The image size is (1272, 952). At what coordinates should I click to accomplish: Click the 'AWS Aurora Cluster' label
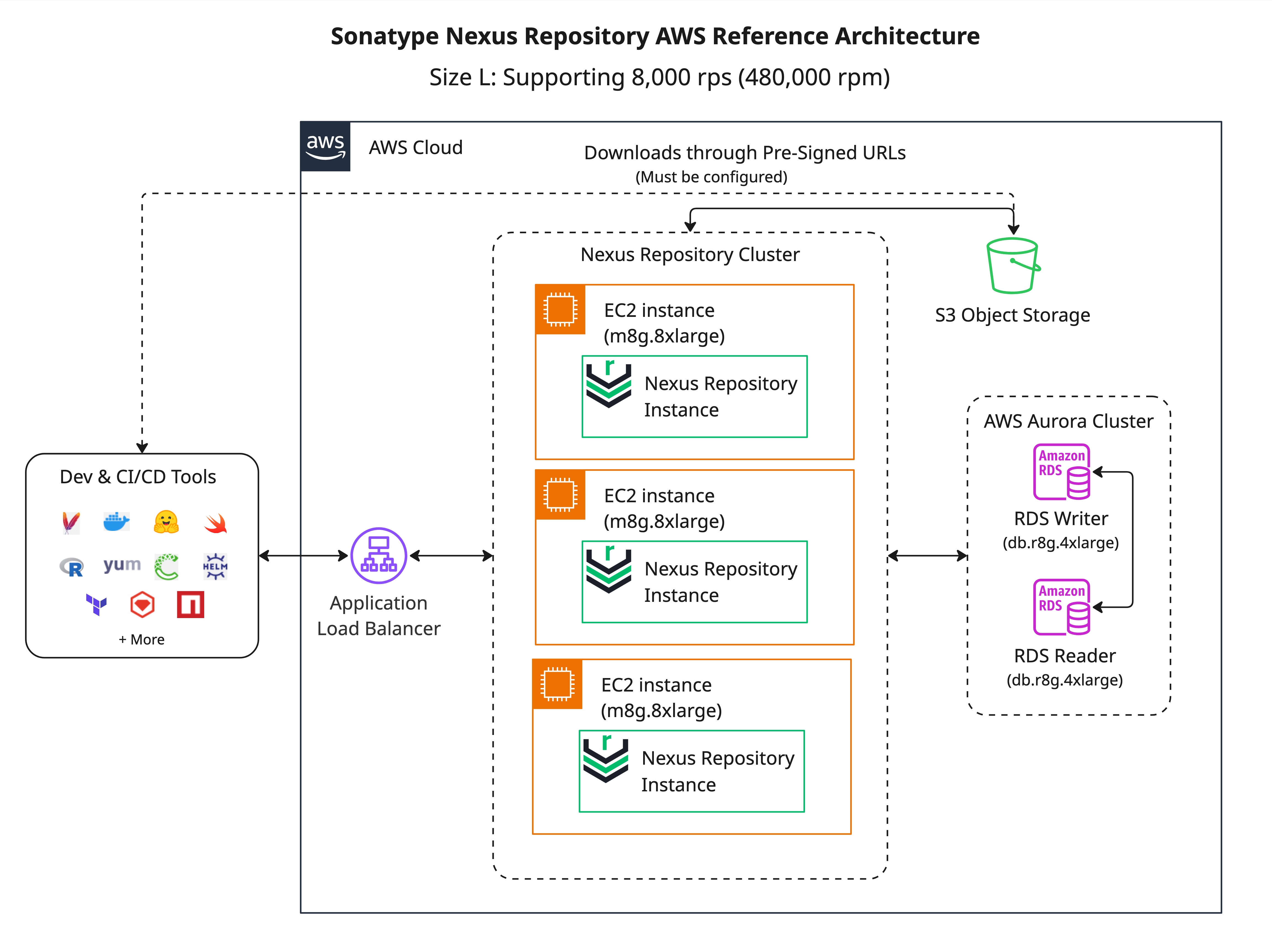pos(1068,421)
